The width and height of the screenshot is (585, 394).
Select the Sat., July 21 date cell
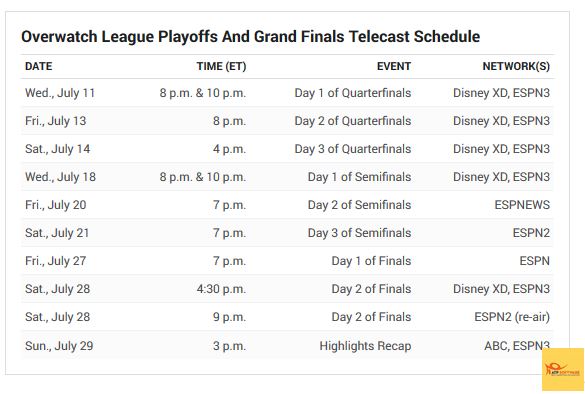tap(57, 232)
